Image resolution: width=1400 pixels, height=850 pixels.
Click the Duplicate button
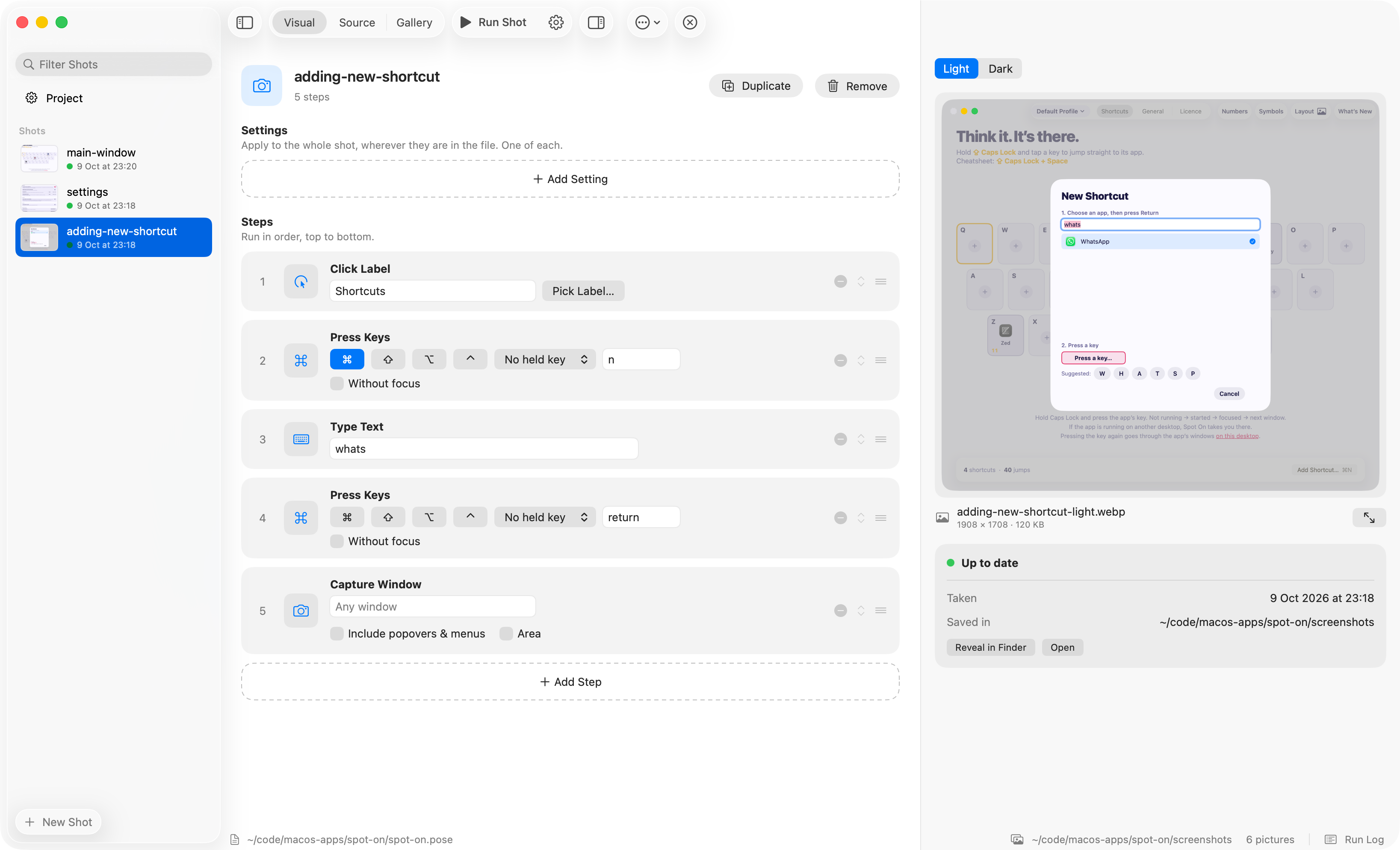756,86
